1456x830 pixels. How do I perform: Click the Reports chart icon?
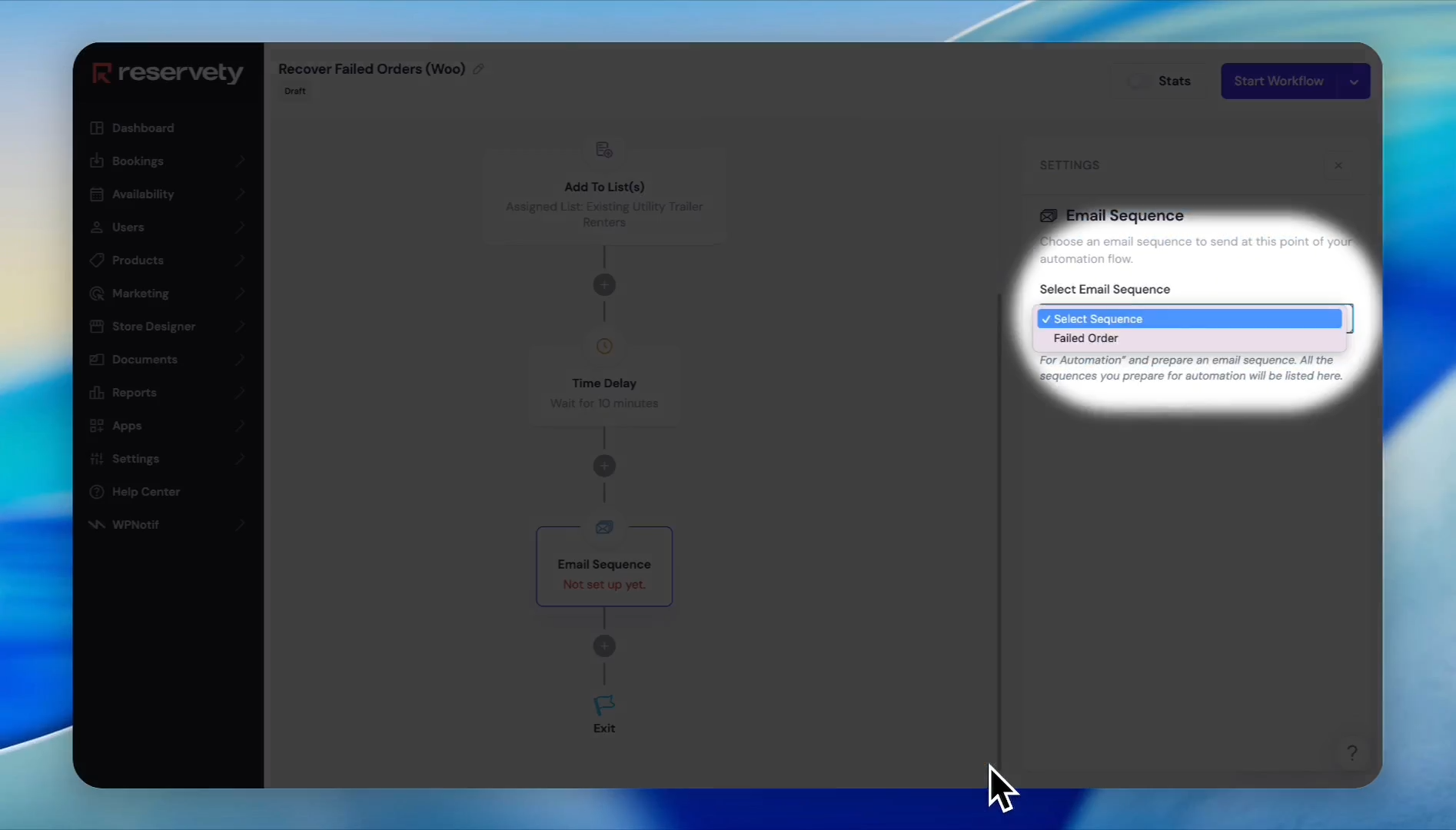coord(97,392)
